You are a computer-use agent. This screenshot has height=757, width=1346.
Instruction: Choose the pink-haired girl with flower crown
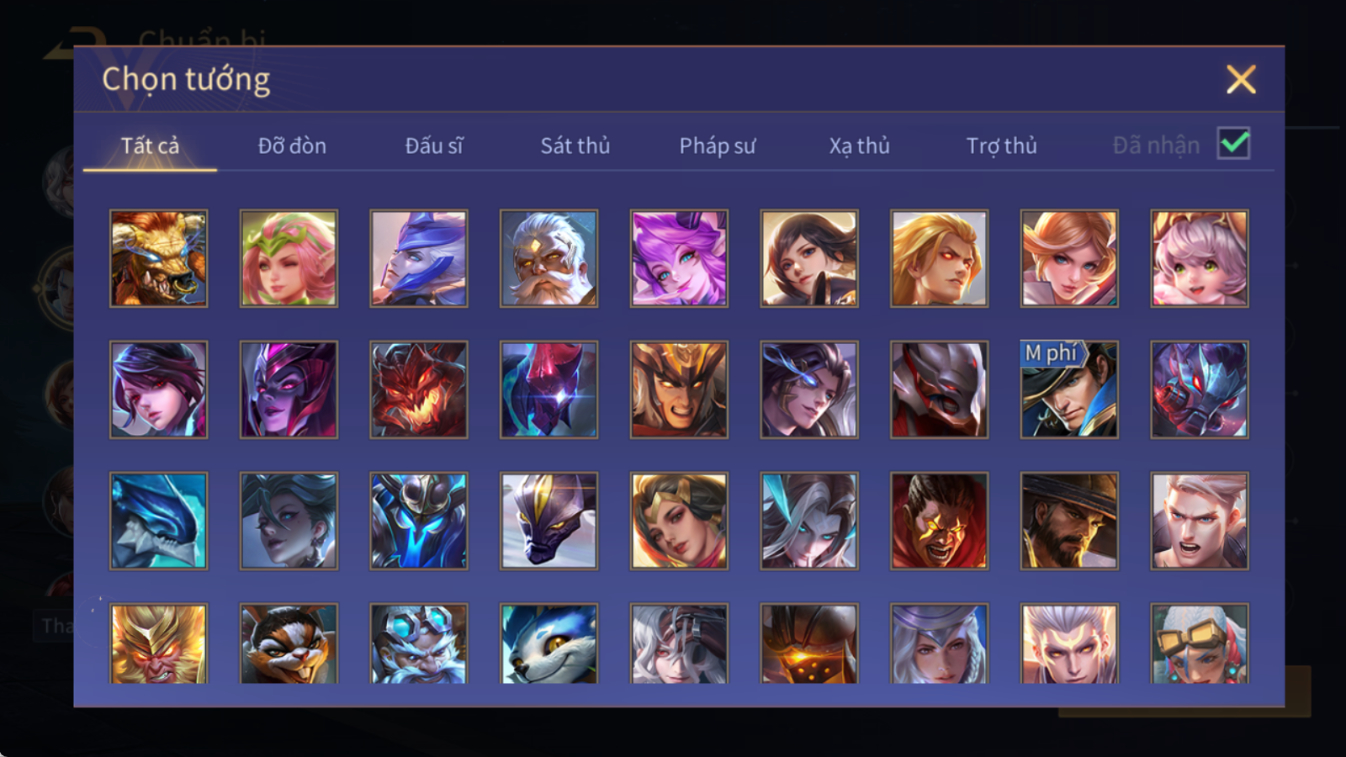pos(289,258)
